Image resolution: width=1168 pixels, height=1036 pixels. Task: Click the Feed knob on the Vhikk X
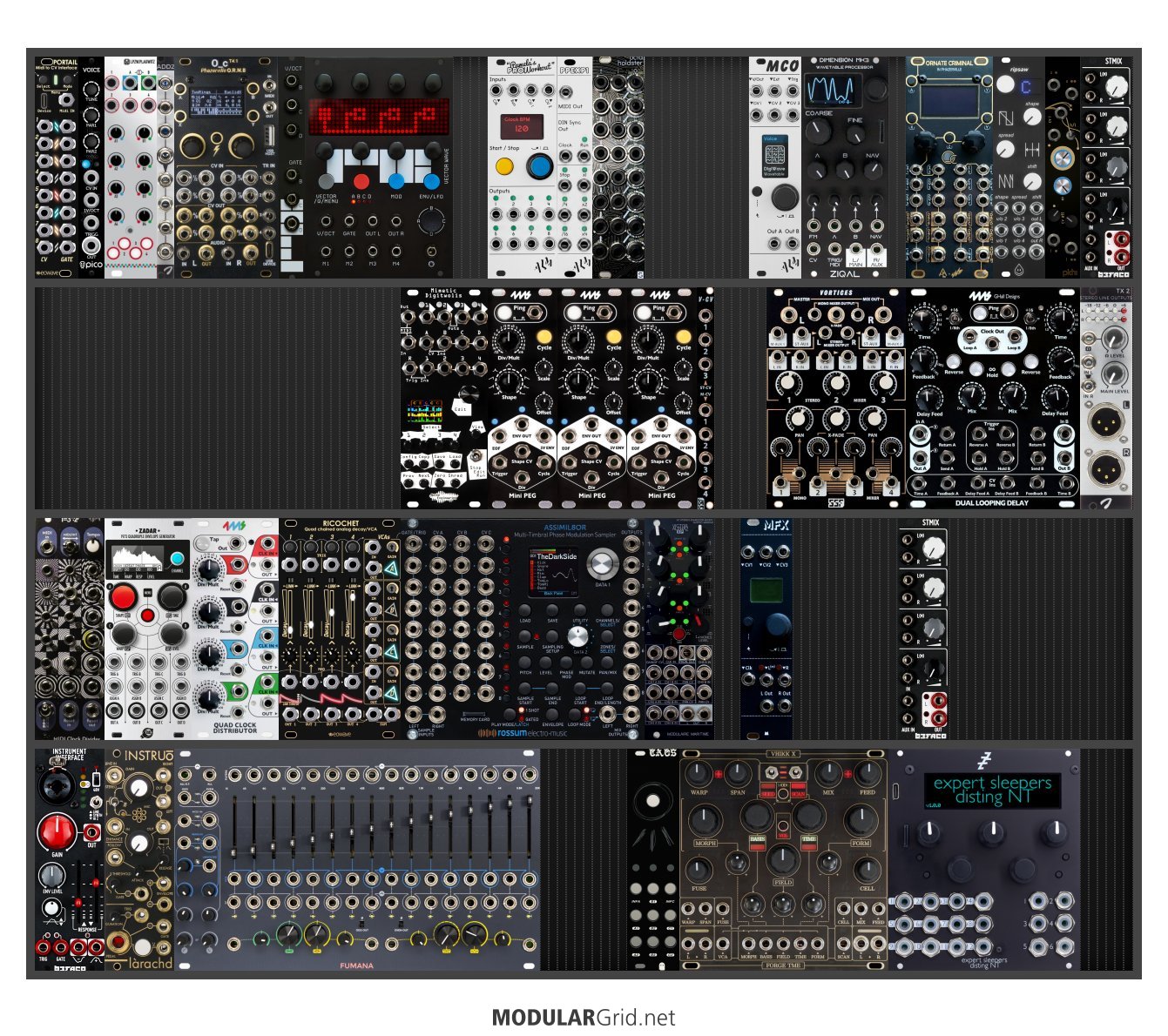click(868, 773)
